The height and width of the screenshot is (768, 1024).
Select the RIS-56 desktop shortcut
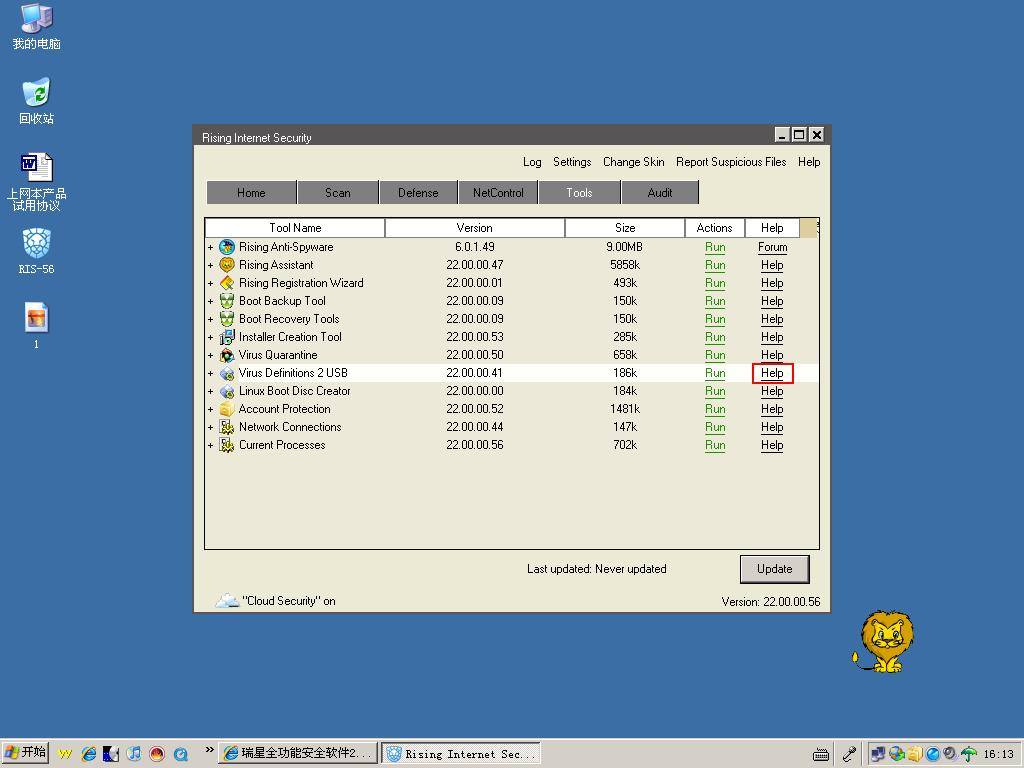[37, 251]
